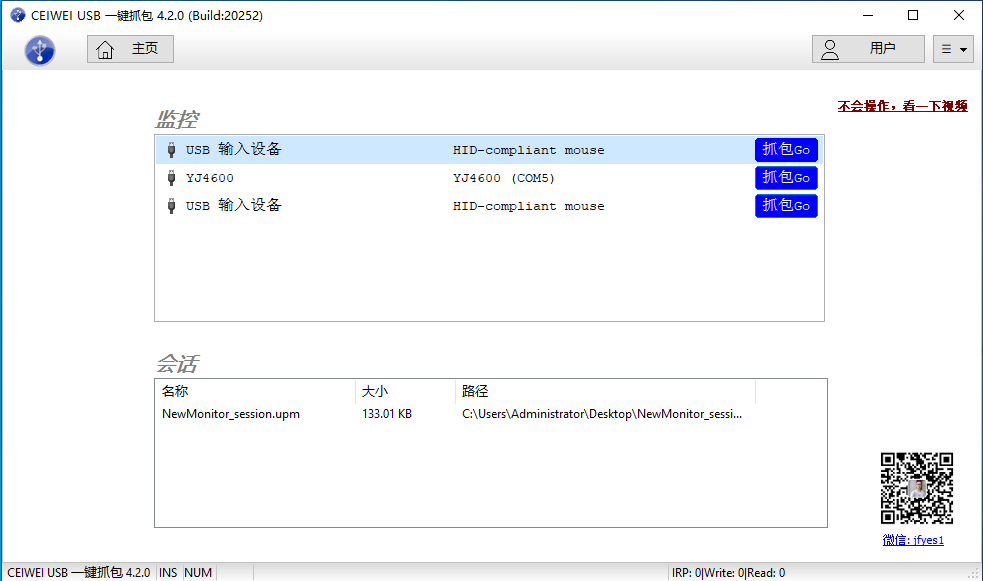This screenshot has height=581, width=983.
Task: Click USB plug icon of last input device
Action: [171, 206]
